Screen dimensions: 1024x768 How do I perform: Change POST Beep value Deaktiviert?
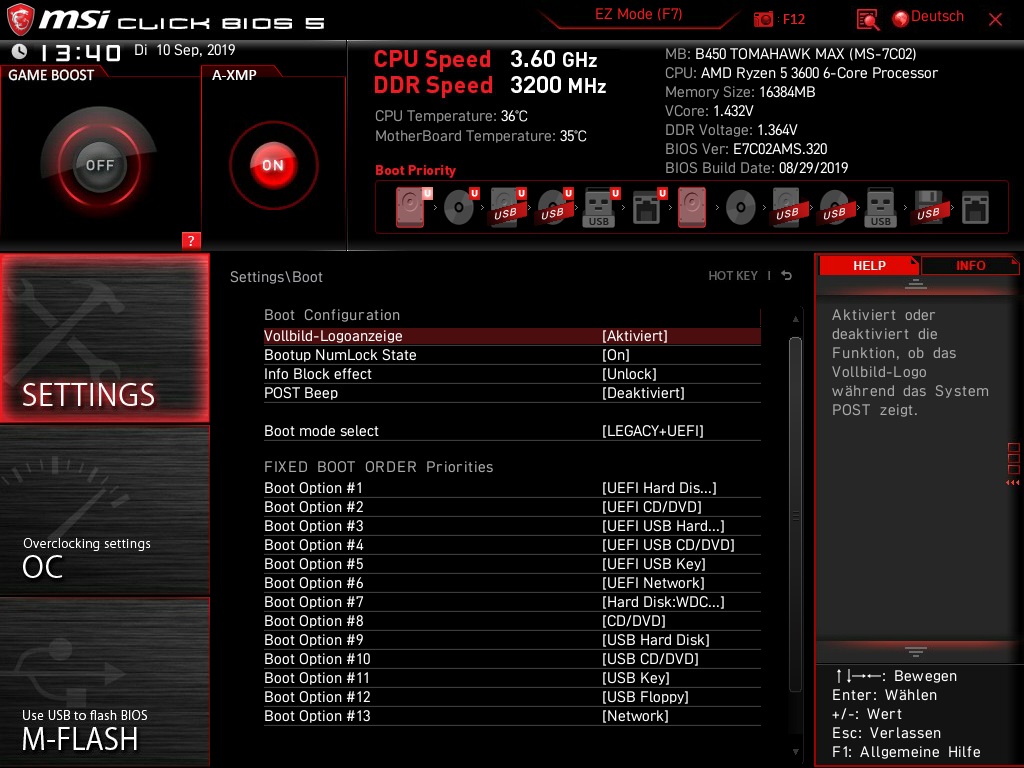[x=643, y=392]
